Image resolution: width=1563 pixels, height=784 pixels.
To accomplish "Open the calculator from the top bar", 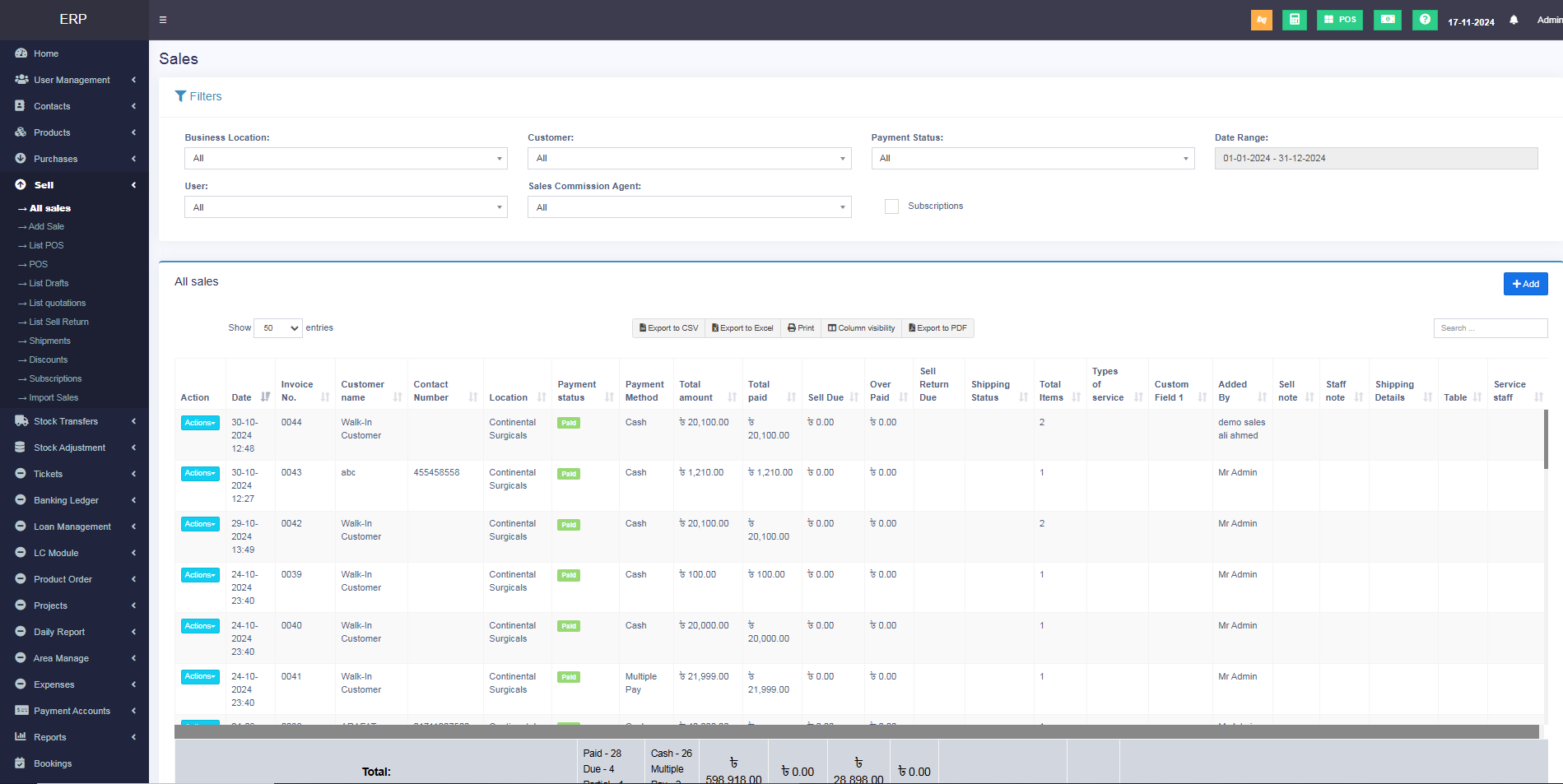I will click(x=1294, y=20).
